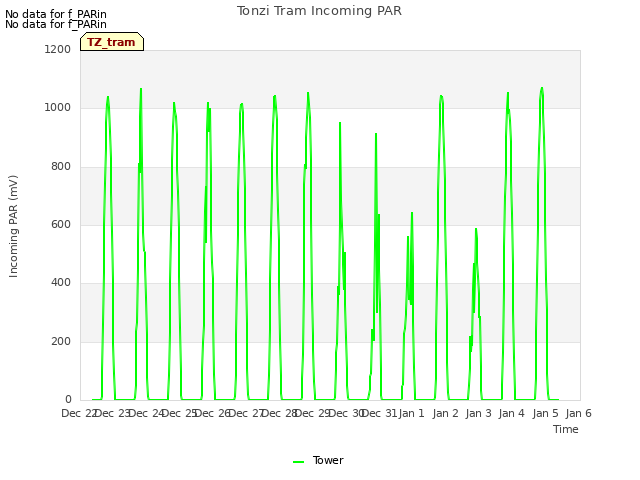640x480 pixels.
Task: Click the 1000 y-axis tick label
Action: coord(58,108)
